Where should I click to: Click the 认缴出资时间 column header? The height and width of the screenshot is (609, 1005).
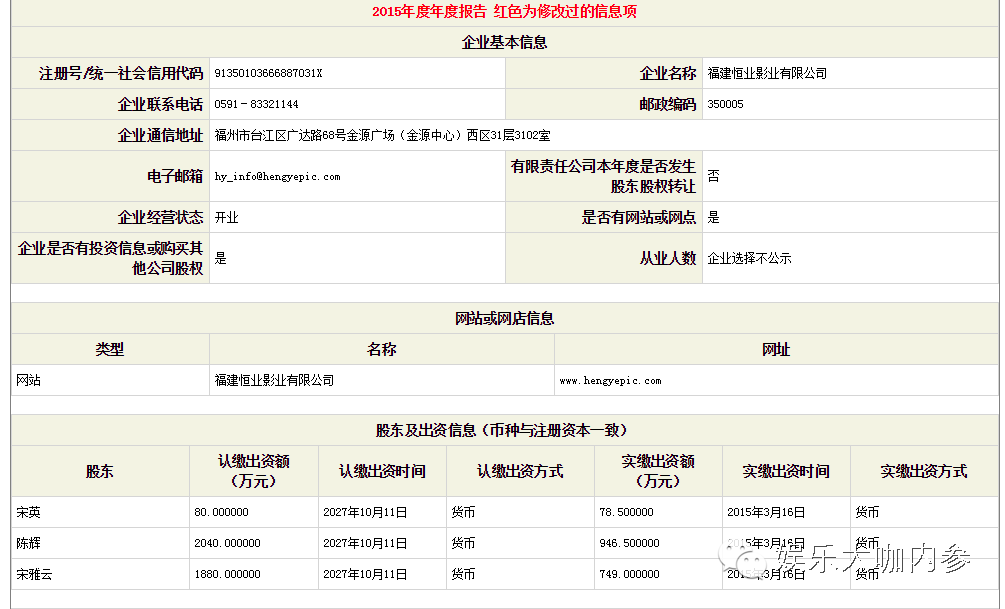point(382,471)
